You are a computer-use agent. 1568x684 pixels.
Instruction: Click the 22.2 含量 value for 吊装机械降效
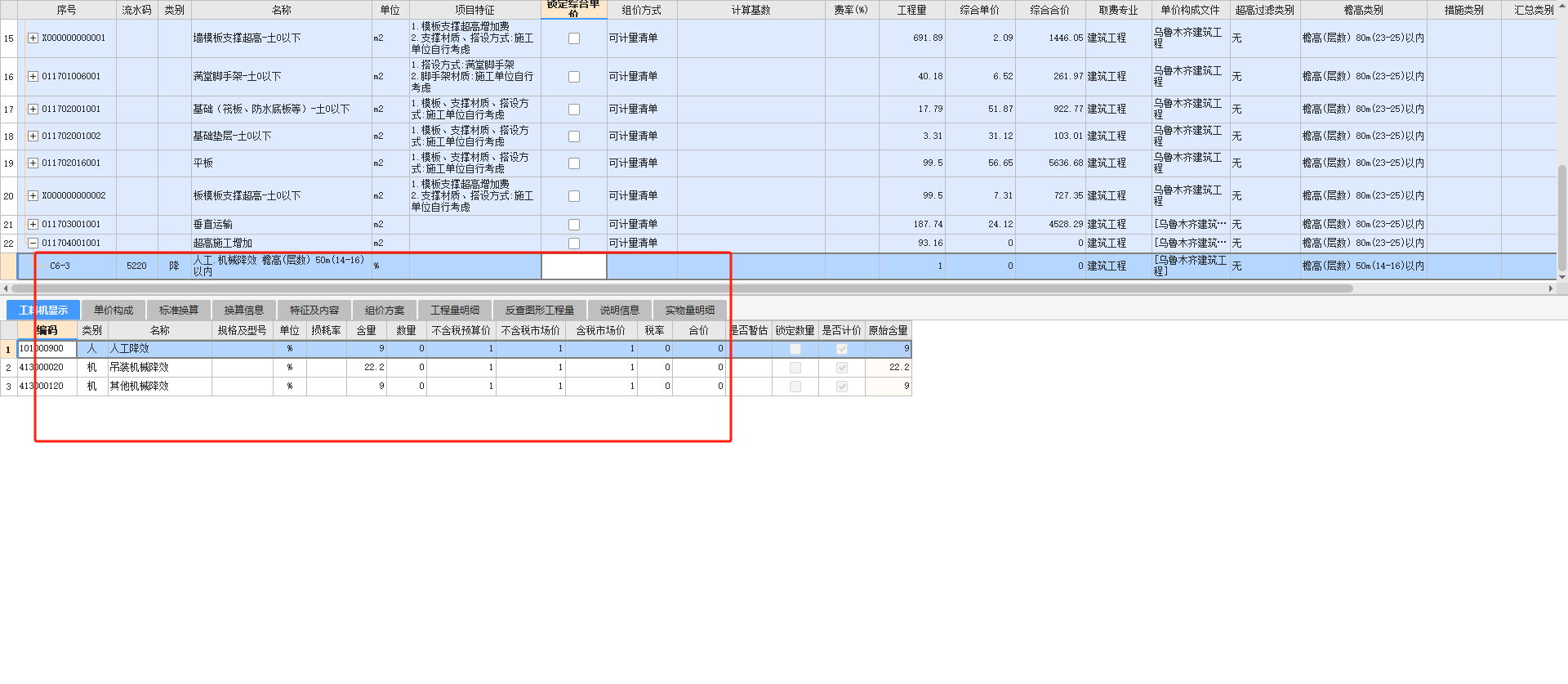click(367, 368)
